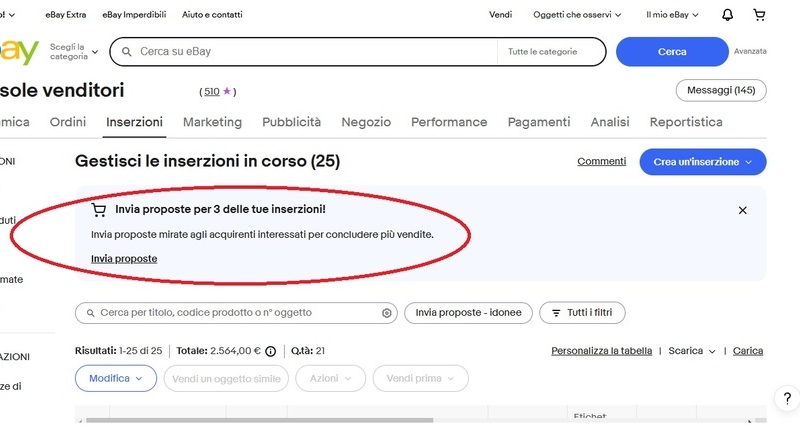The width and height of the screenshot is (800, 428).
Task: Expand the Scegli la categoria dropdown
Action: click(x=74, y=51)
